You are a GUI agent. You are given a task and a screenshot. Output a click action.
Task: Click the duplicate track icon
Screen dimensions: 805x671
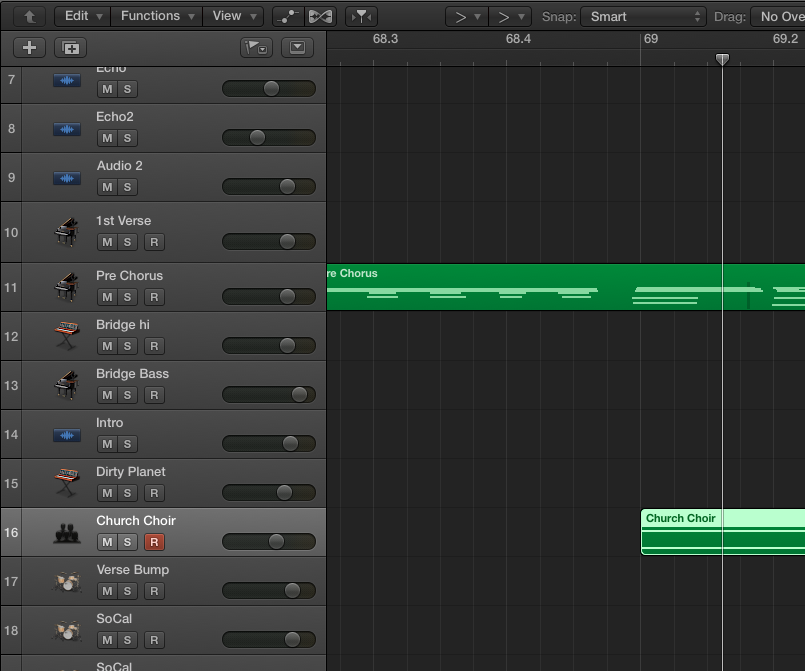click(x=70, y=48)
